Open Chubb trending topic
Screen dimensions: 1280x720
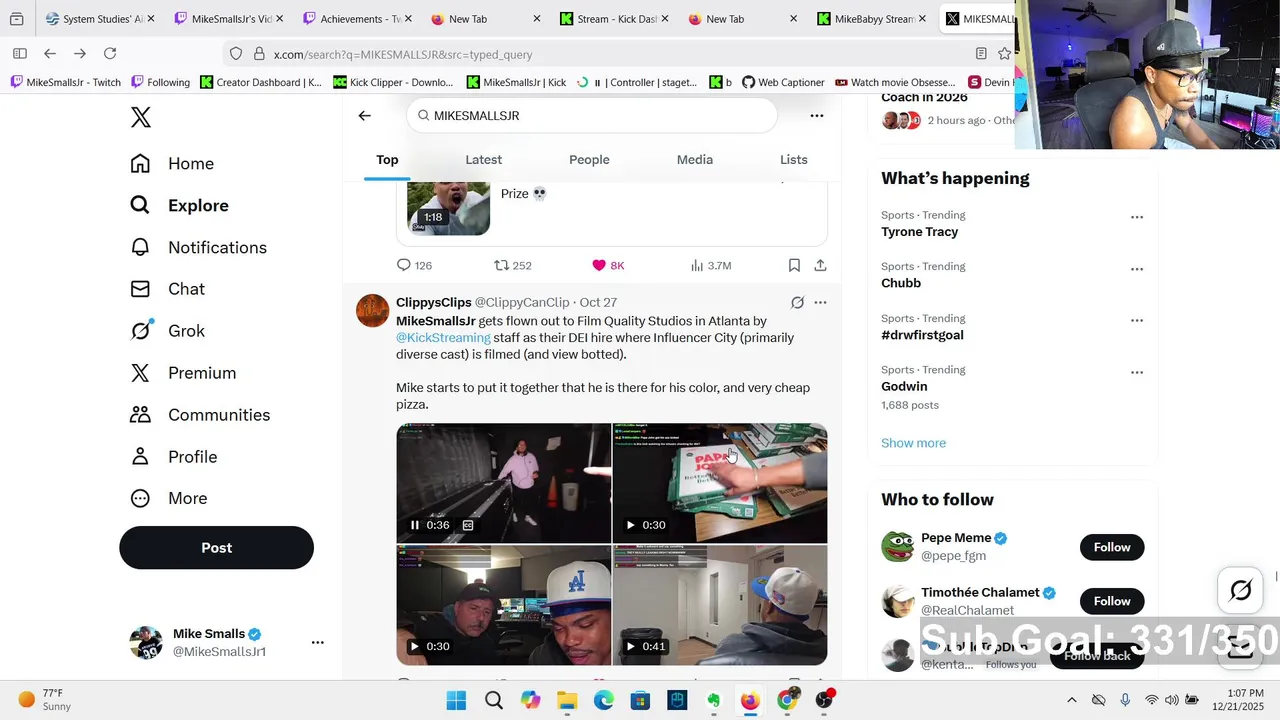tap(901, 283)
